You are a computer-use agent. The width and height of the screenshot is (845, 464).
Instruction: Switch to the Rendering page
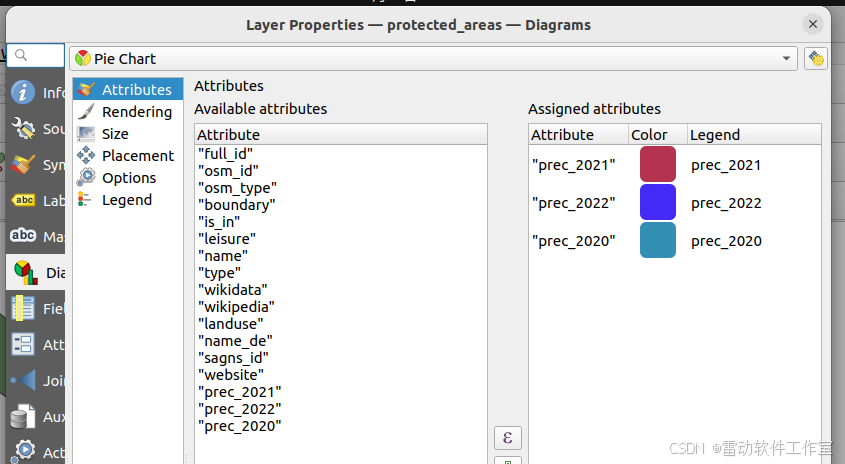pyautogui.click(x=128, y=112)
